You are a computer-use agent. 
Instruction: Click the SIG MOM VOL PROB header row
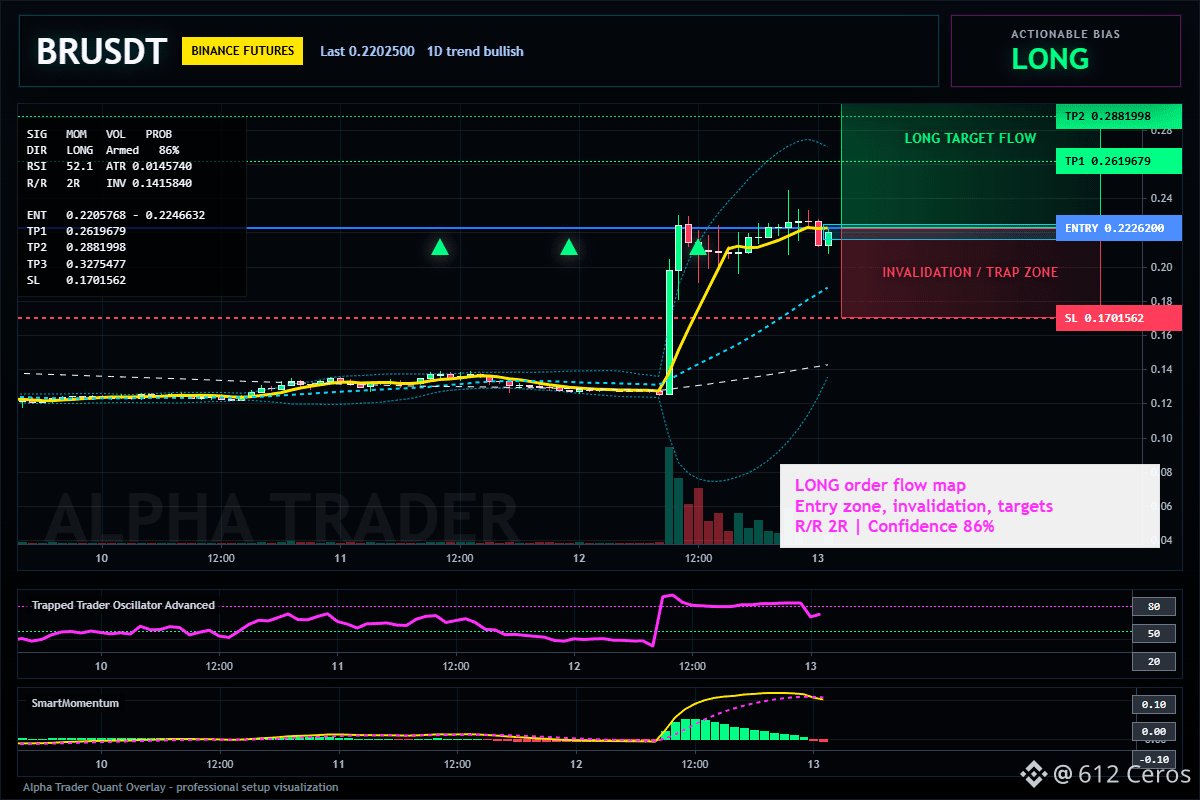(99, 133)
